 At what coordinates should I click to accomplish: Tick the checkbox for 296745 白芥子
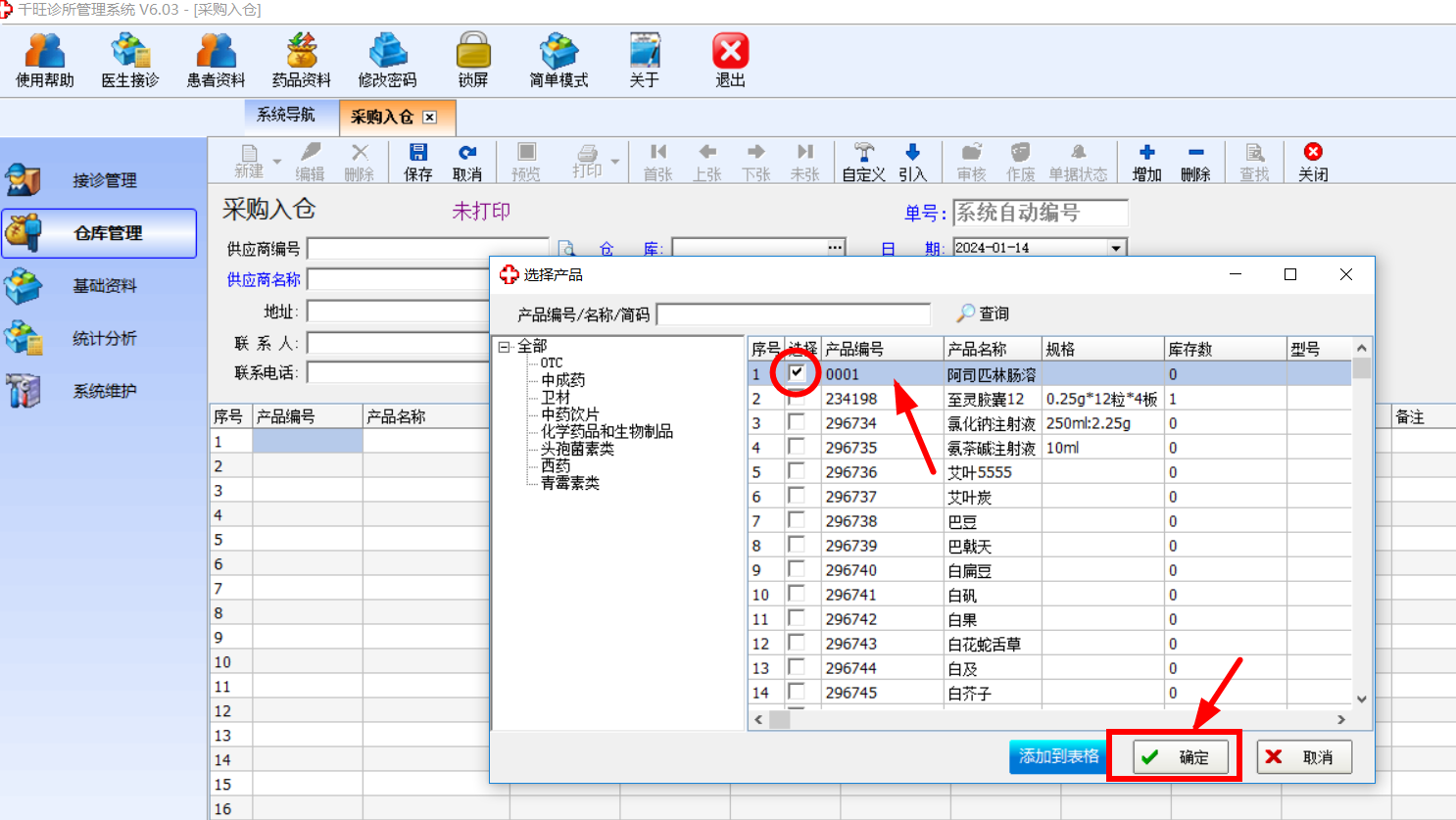click(797, 692)
